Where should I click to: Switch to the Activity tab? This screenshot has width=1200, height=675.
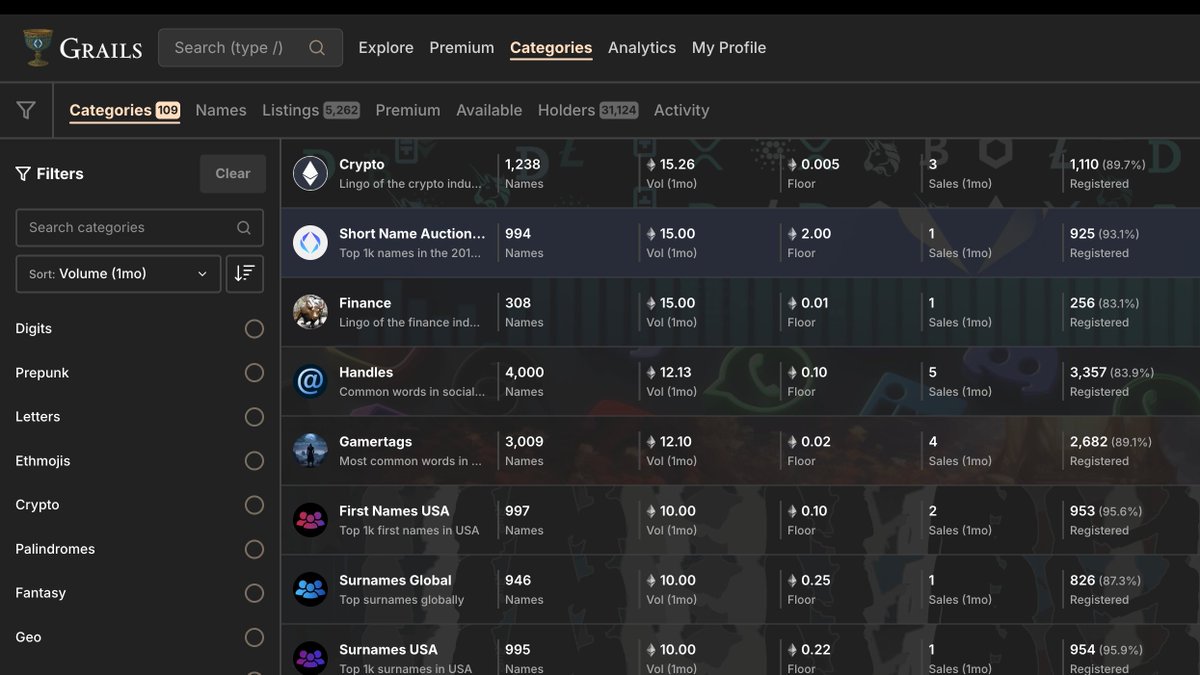pos(682,110)
